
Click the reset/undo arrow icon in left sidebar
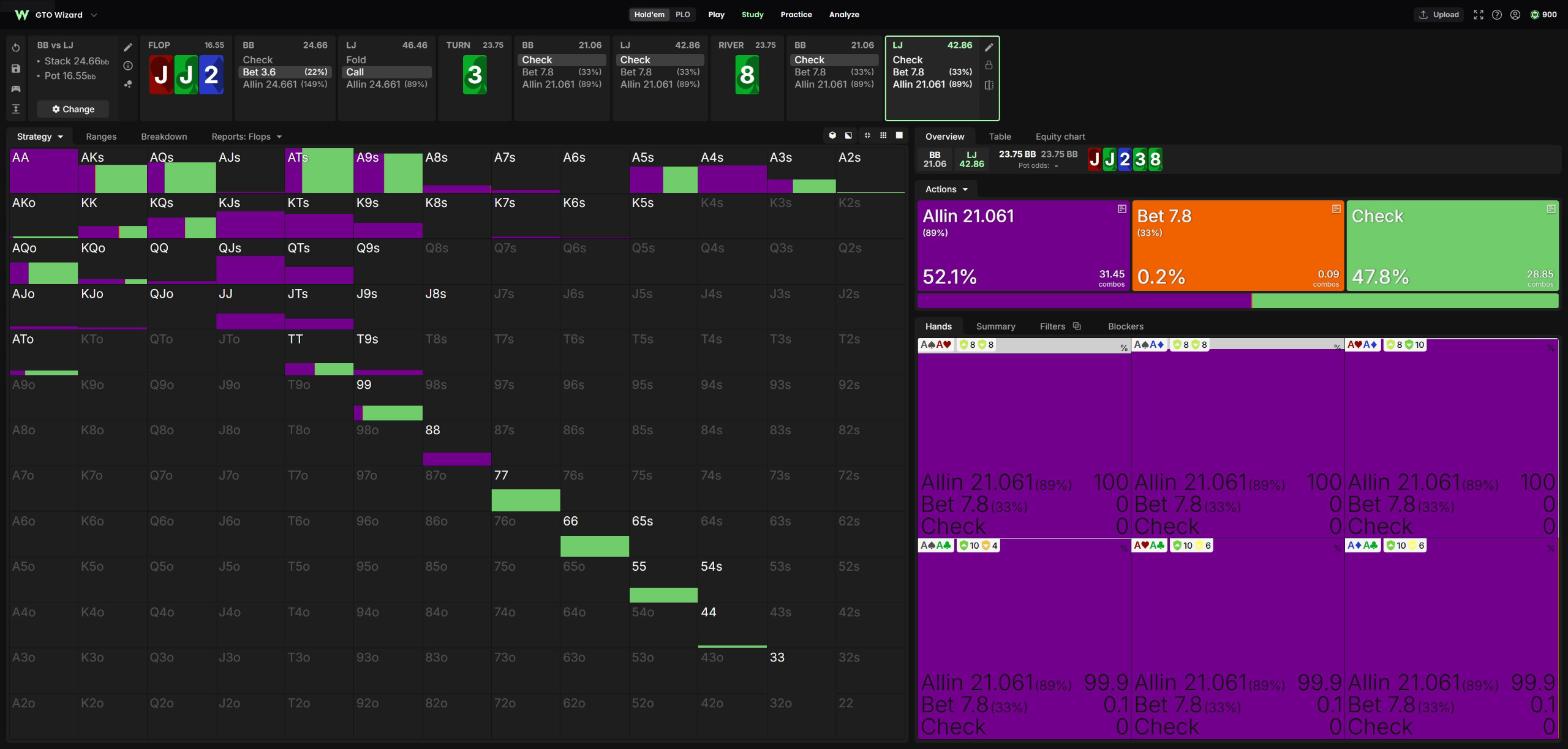pos(16,48)
